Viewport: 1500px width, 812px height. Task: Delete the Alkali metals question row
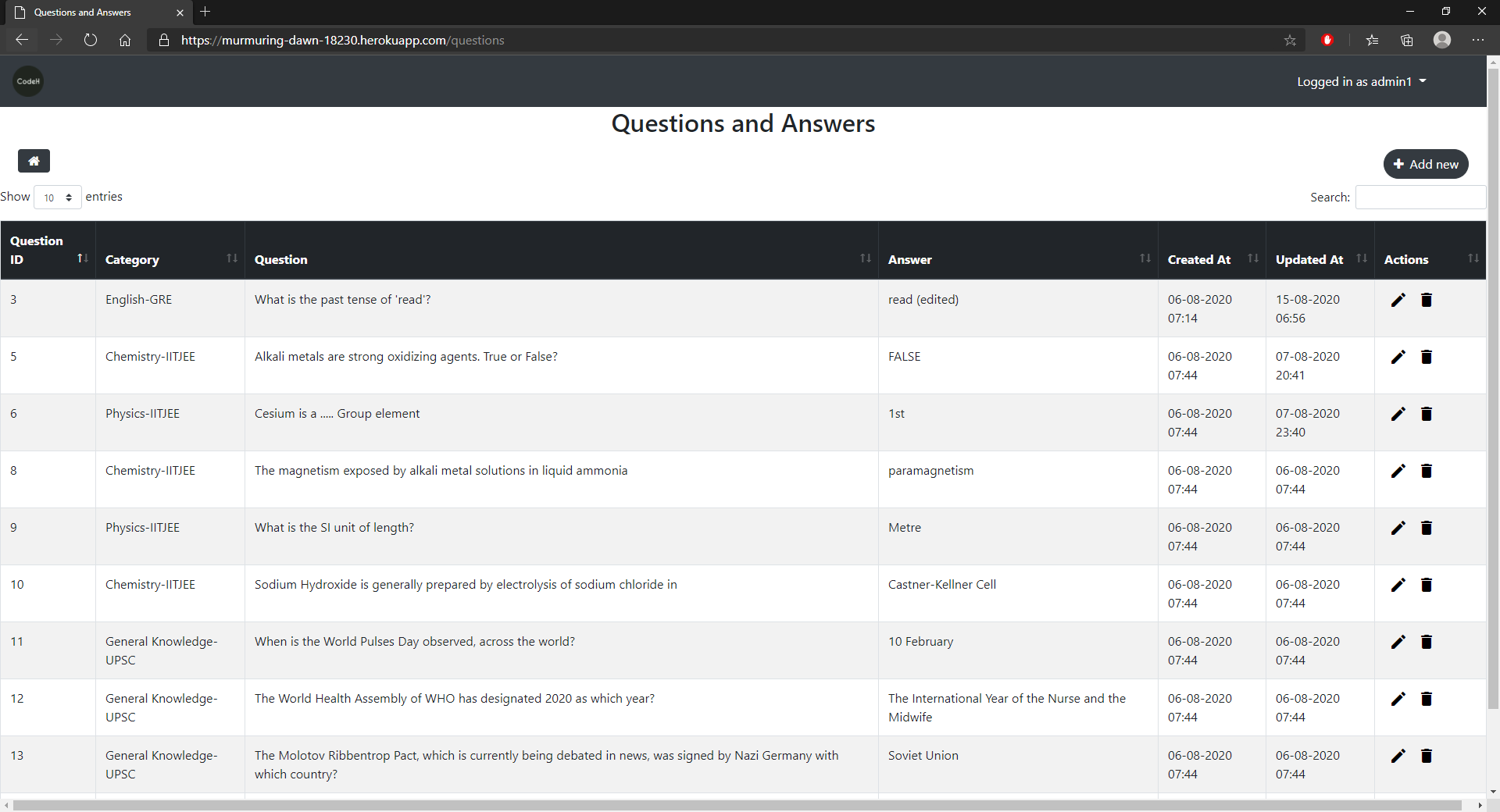[x=1426, y=357]
